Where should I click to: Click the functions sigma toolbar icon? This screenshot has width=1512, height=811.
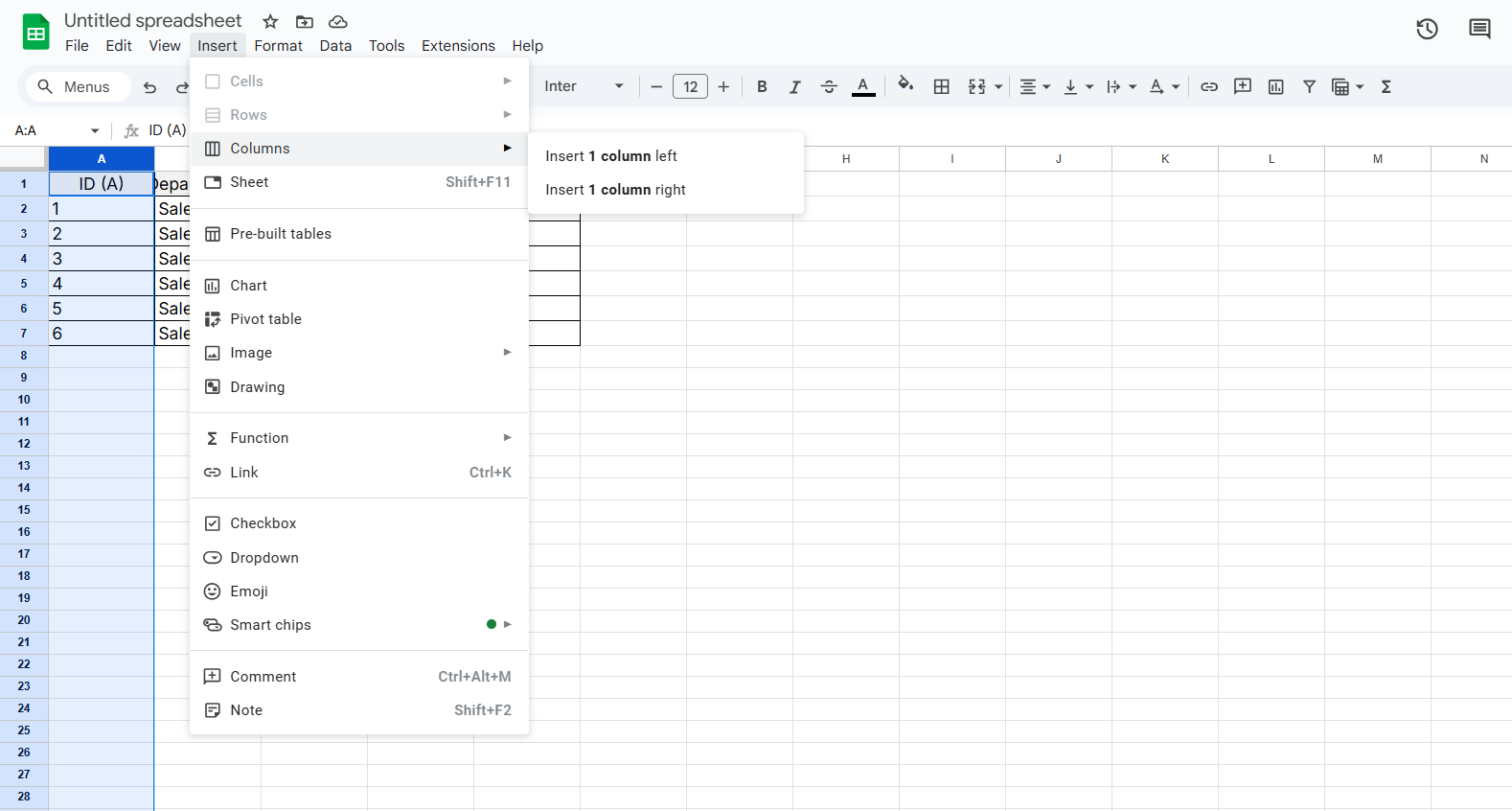click(x=1386, y=87)
